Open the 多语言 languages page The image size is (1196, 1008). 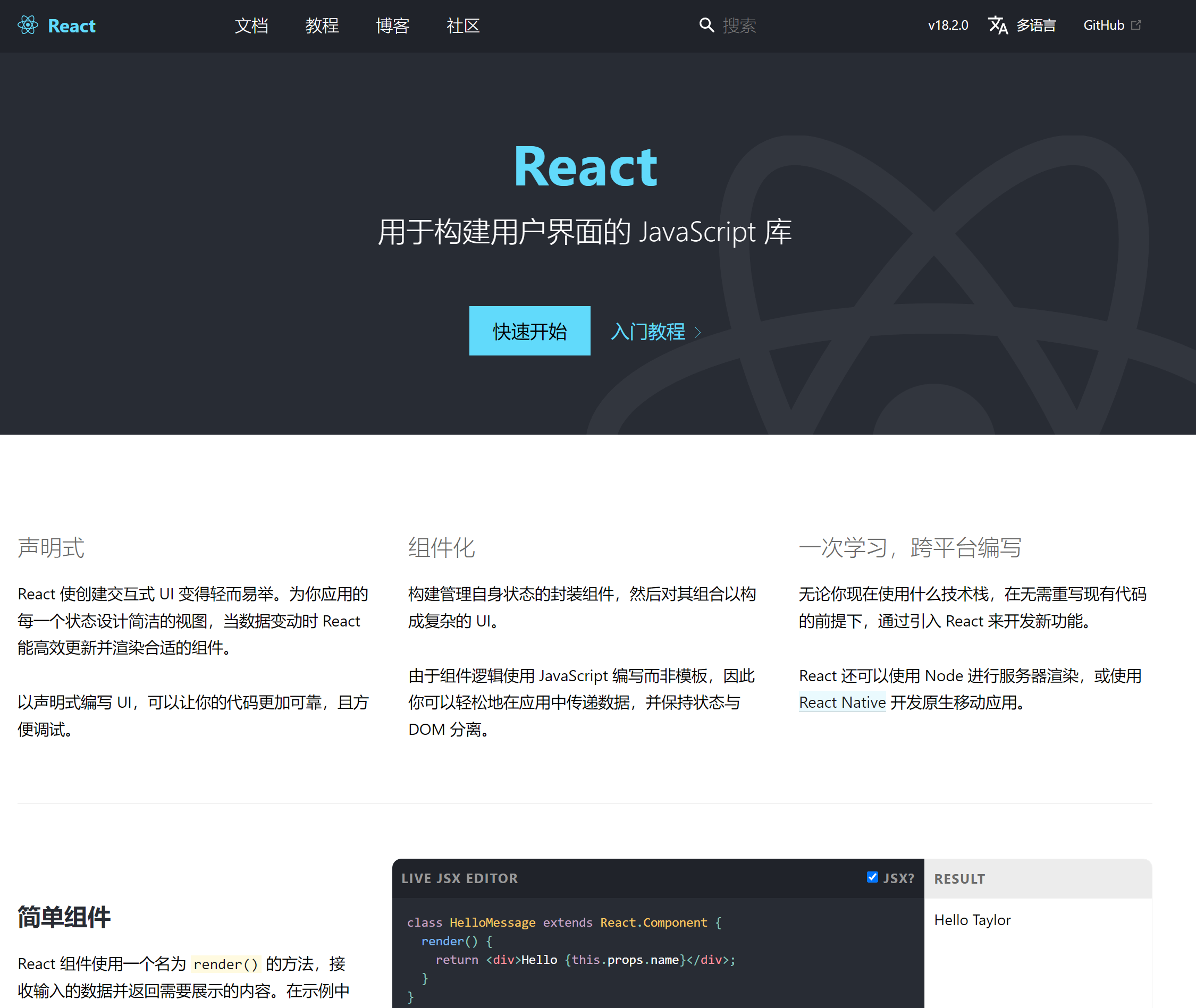1036,25
